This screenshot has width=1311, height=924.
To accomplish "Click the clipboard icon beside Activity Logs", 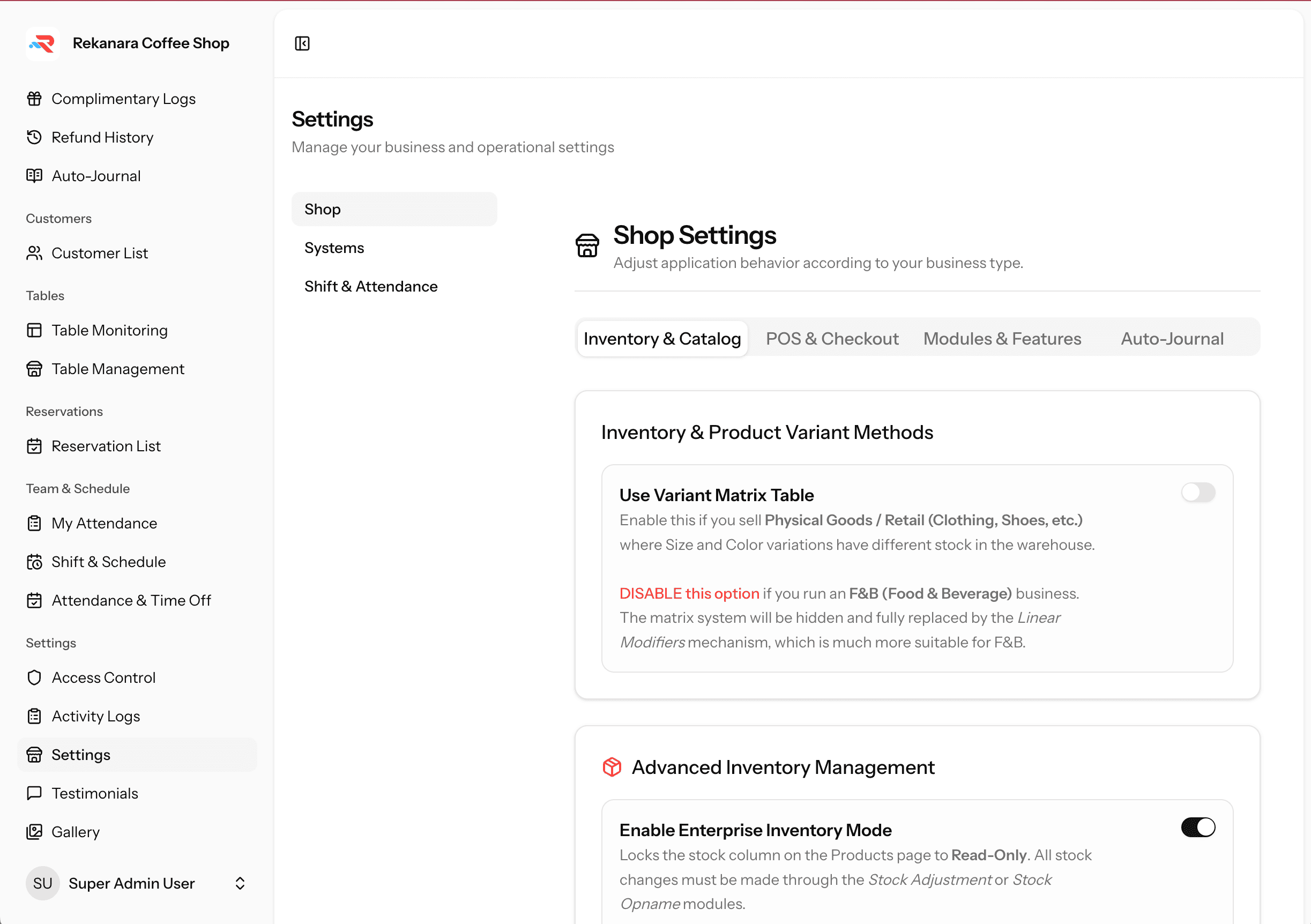I will click(x=34, y=716).
